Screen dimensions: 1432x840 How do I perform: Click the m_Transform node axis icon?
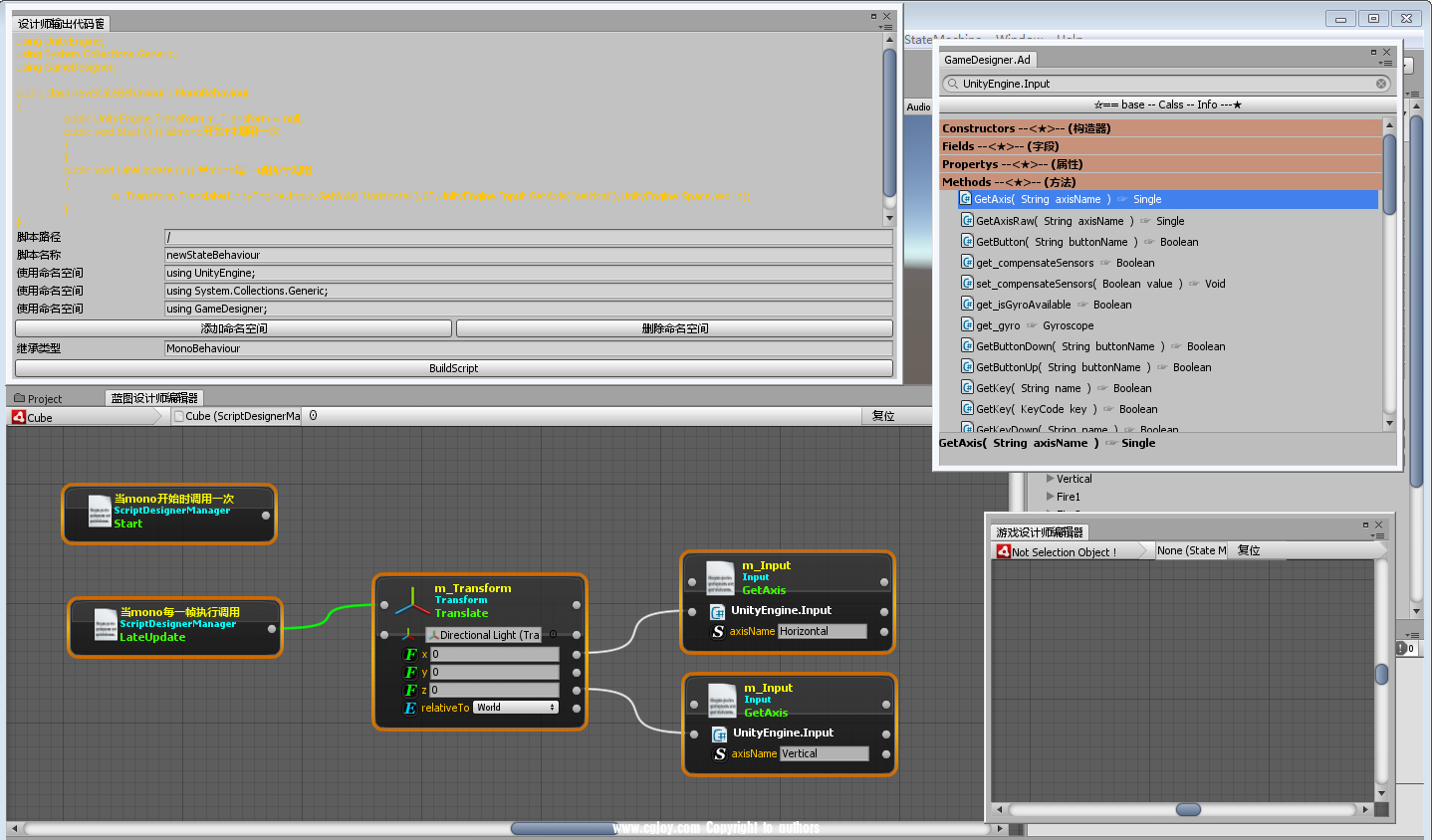click(x=412, y=600)
